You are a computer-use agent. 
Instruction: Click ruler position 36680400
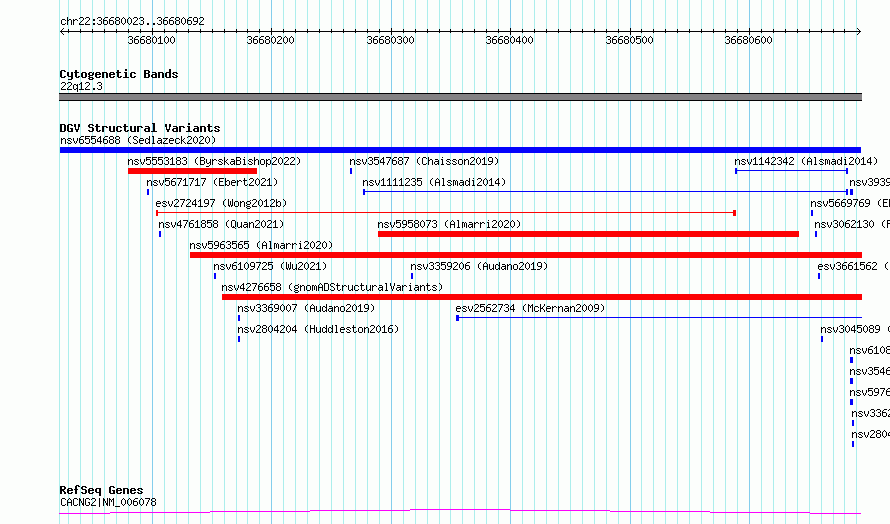click(510, 40)
